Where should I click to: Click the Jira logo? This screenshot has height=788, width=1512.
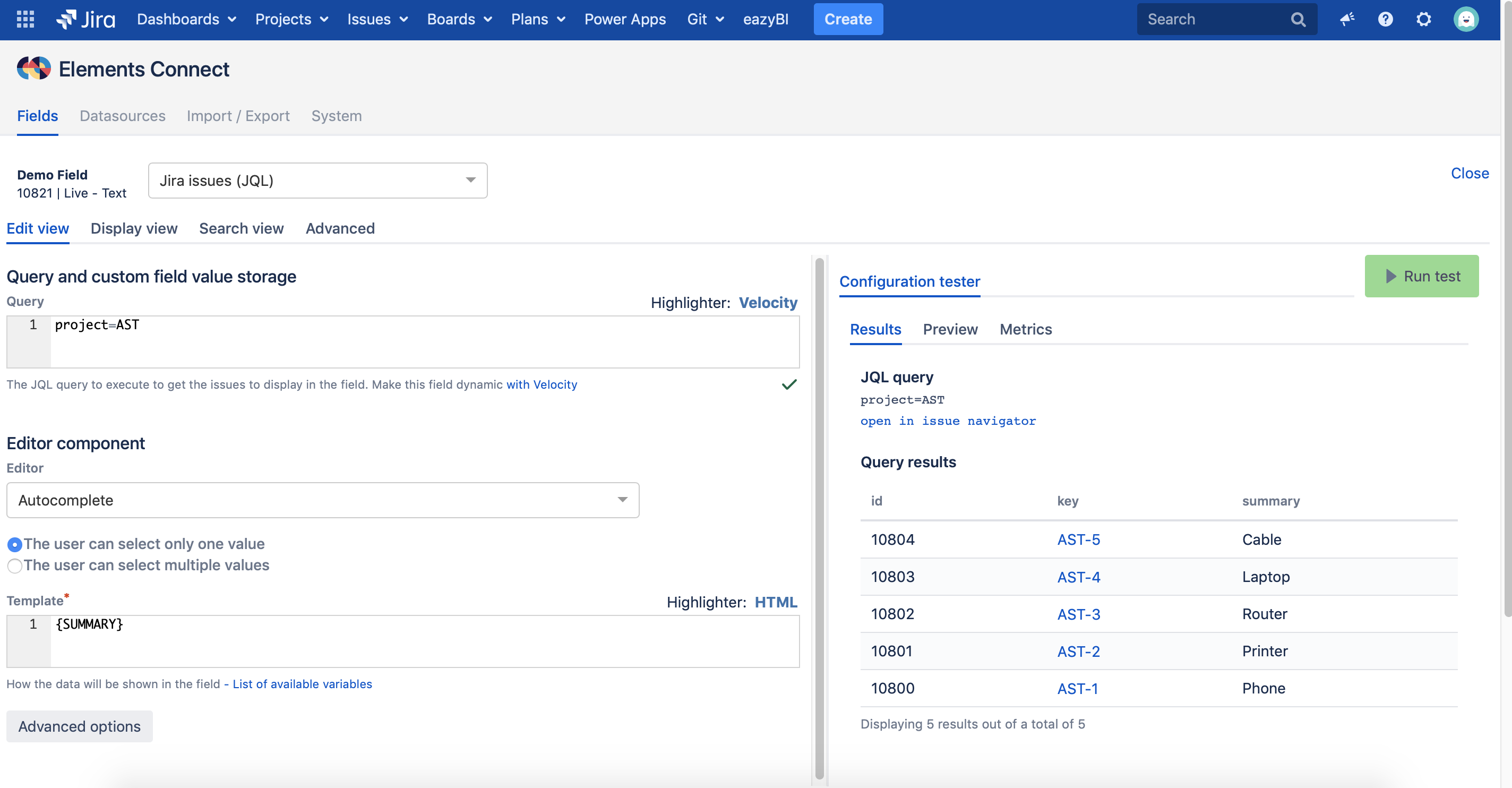(87, 19)
